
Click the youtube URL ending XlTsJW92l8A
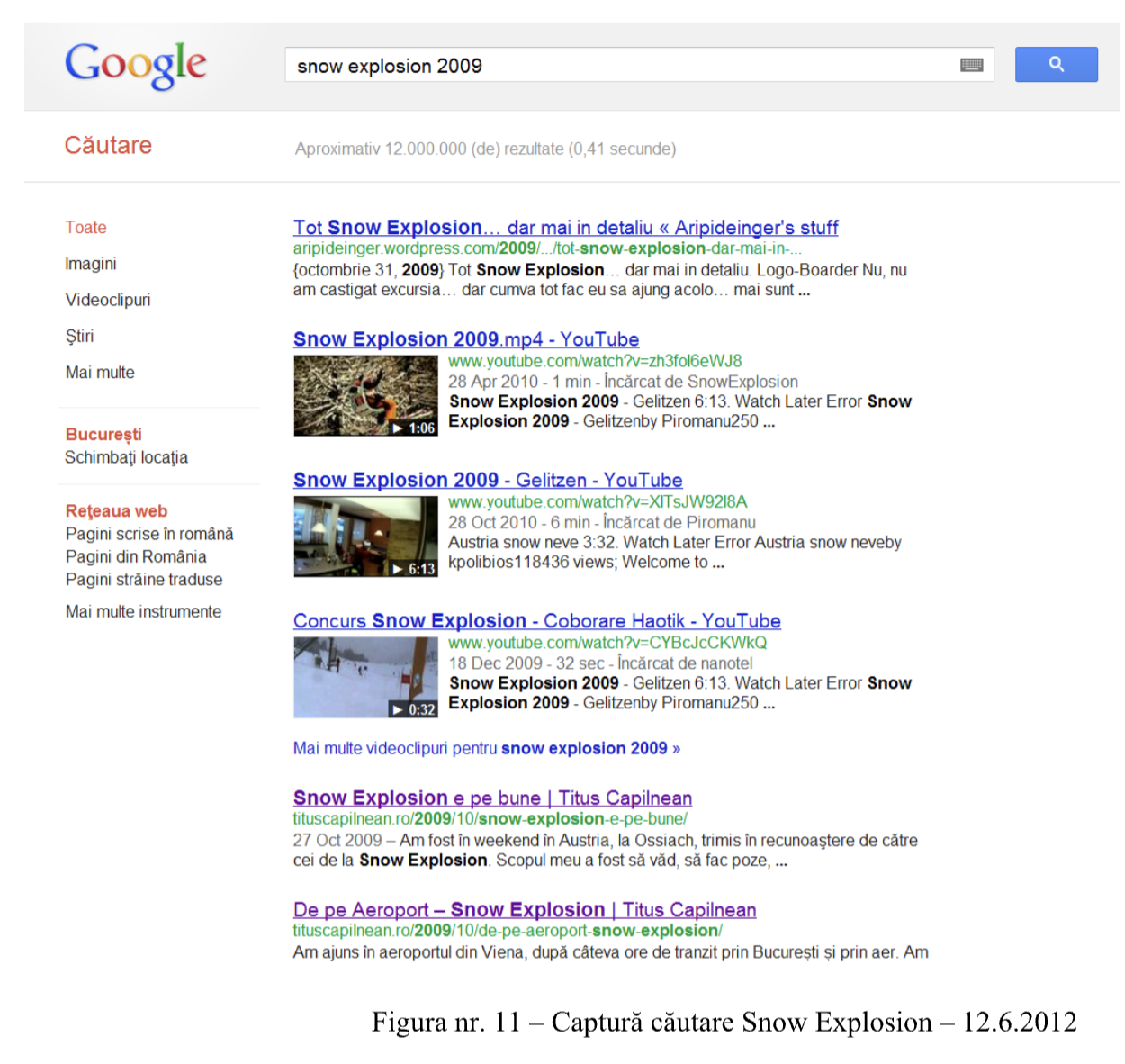pos(598,502)
